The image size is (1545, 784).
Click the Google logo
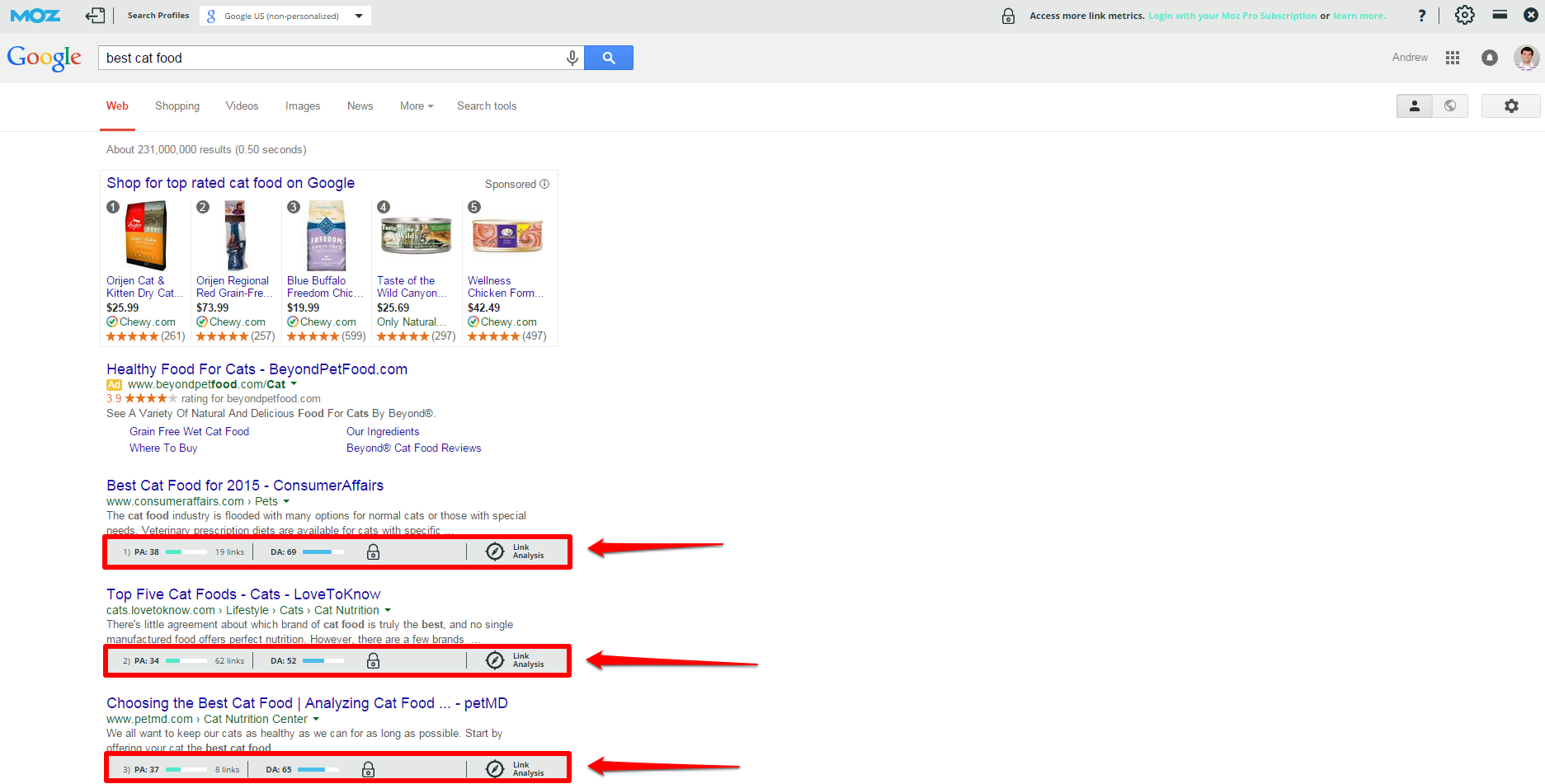pos(45,58)
